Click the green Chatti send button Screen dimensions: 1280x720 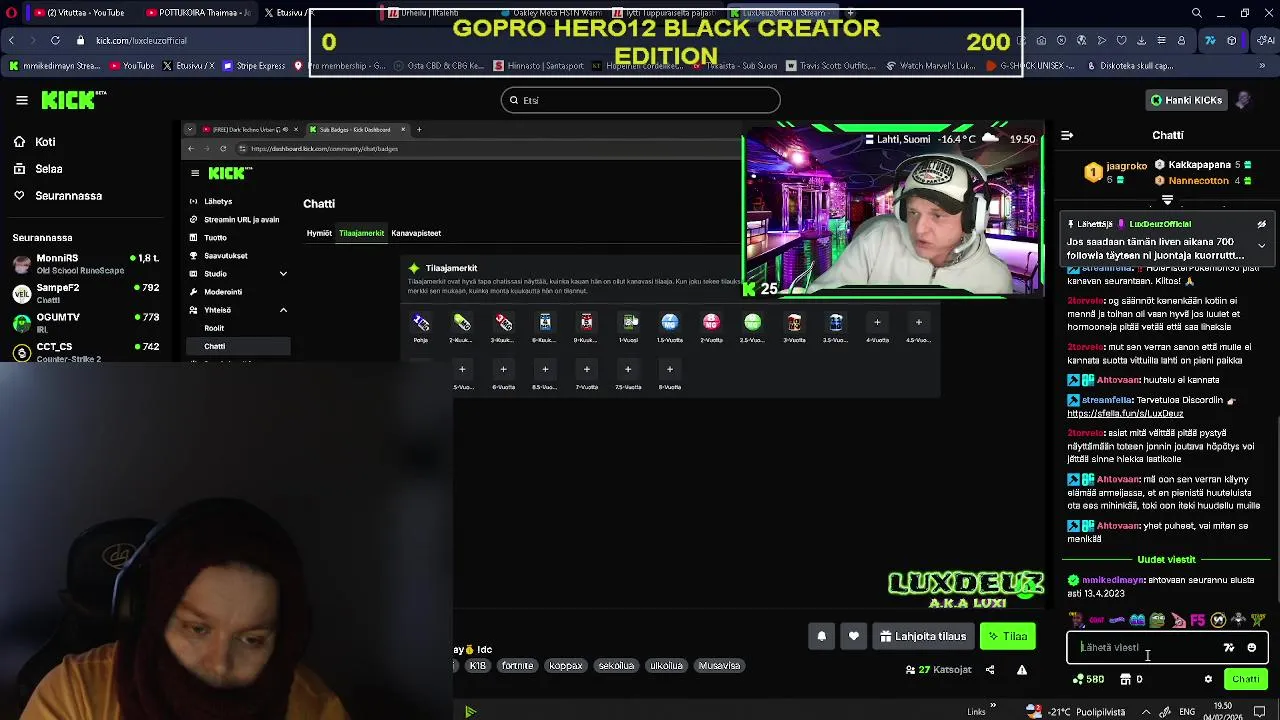click(x=1246, y=679)
